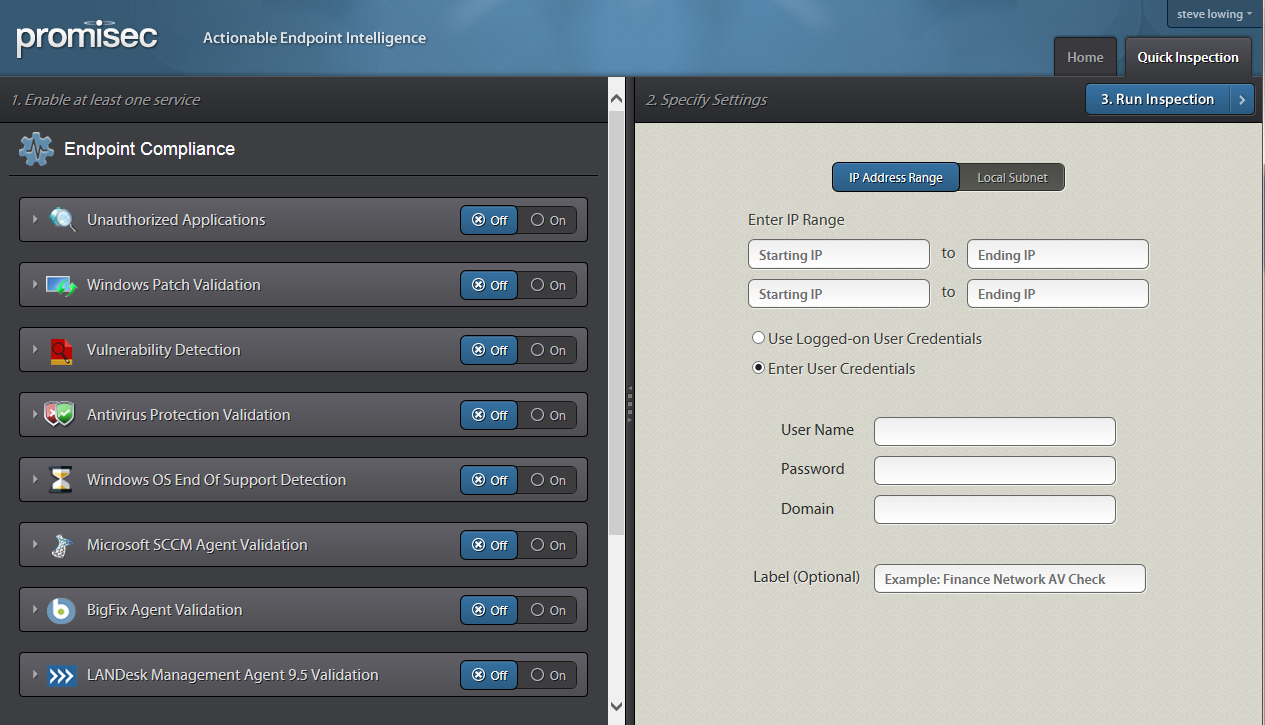Image resolution: width=1265 pixels, height=725 pixels.
Task: Go to the Home tab
Action: point(1085,57)
